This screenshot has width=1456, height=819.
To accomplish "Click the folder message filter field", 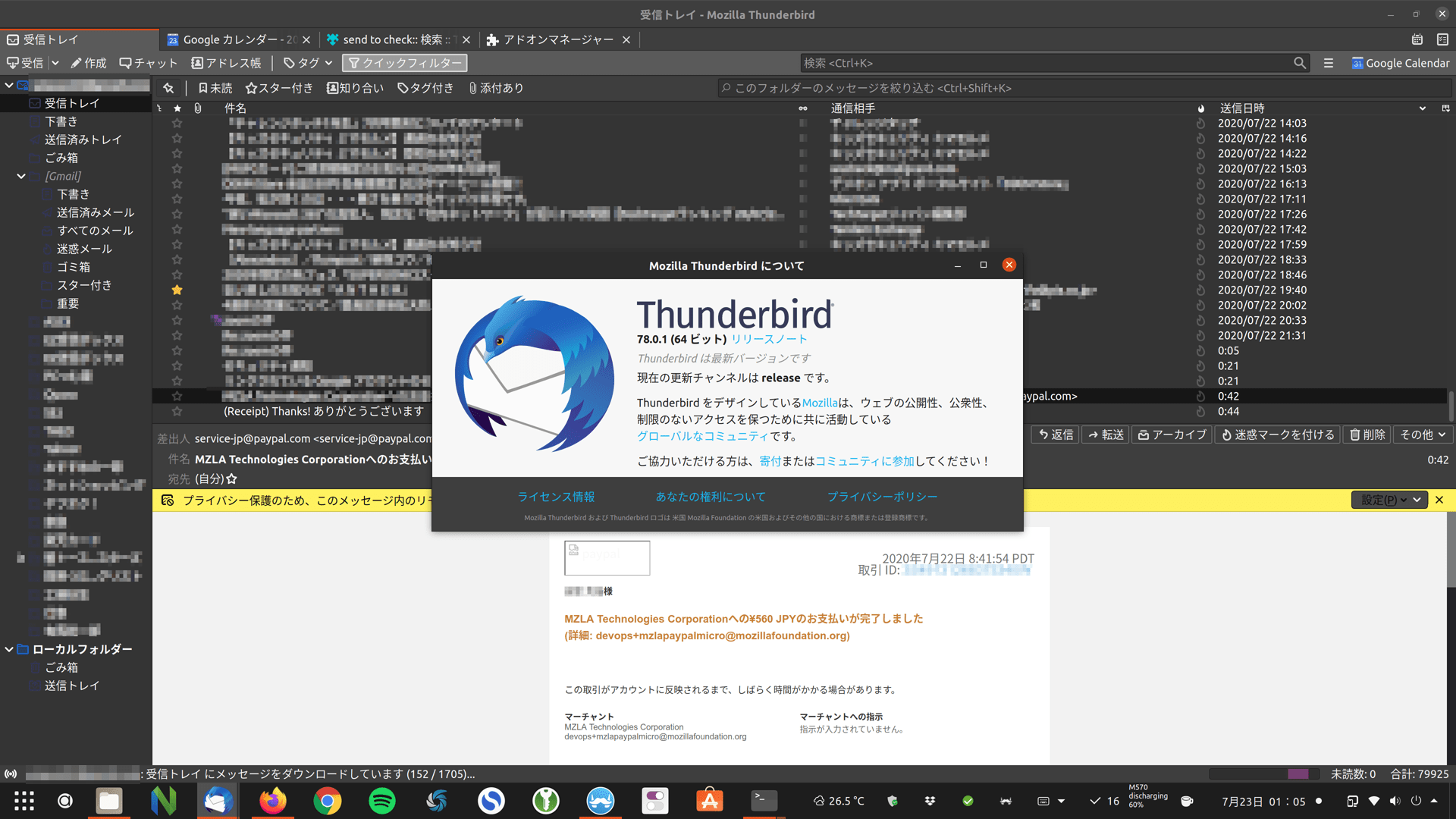I will click(1084, 88).
